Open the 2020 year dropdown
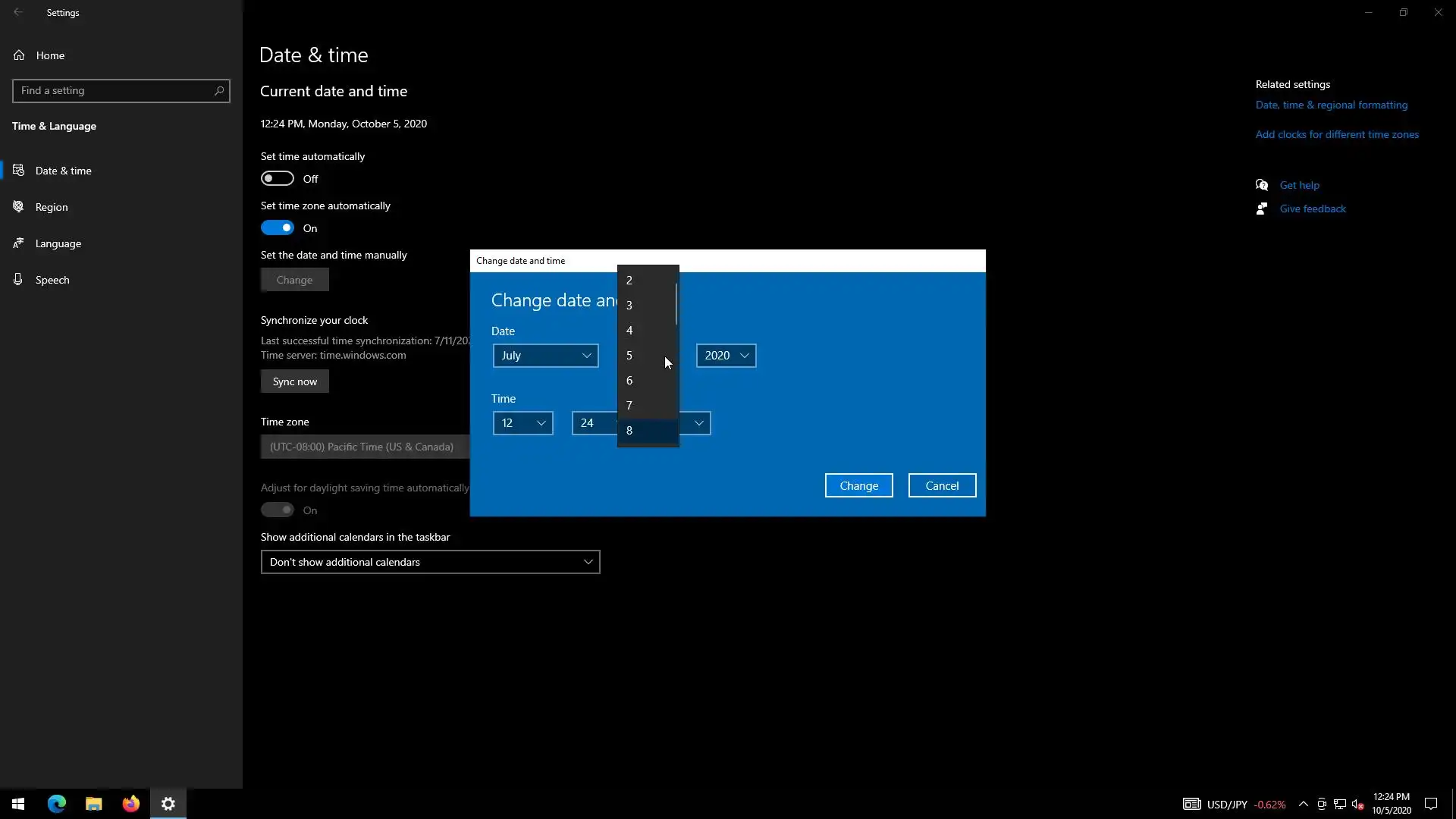 (726, 356)
